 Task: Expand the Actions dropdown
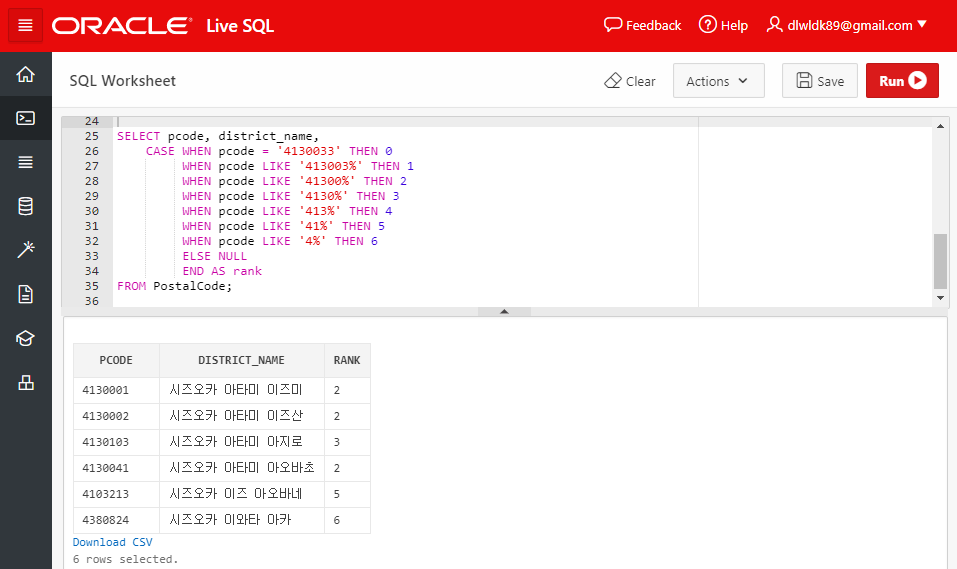(x=718, y=81)
